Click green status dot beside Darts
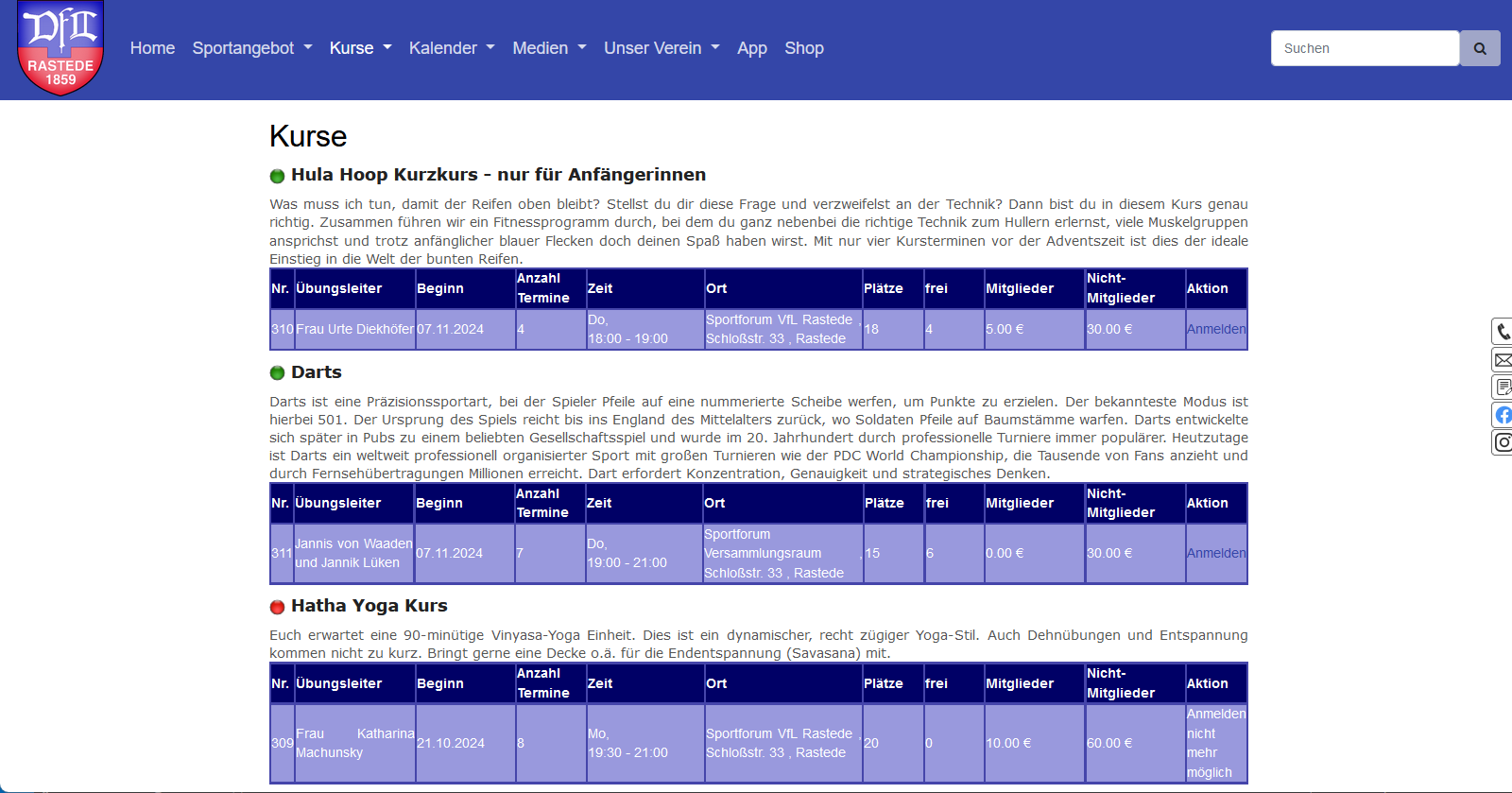 click(x=277, y=373)
